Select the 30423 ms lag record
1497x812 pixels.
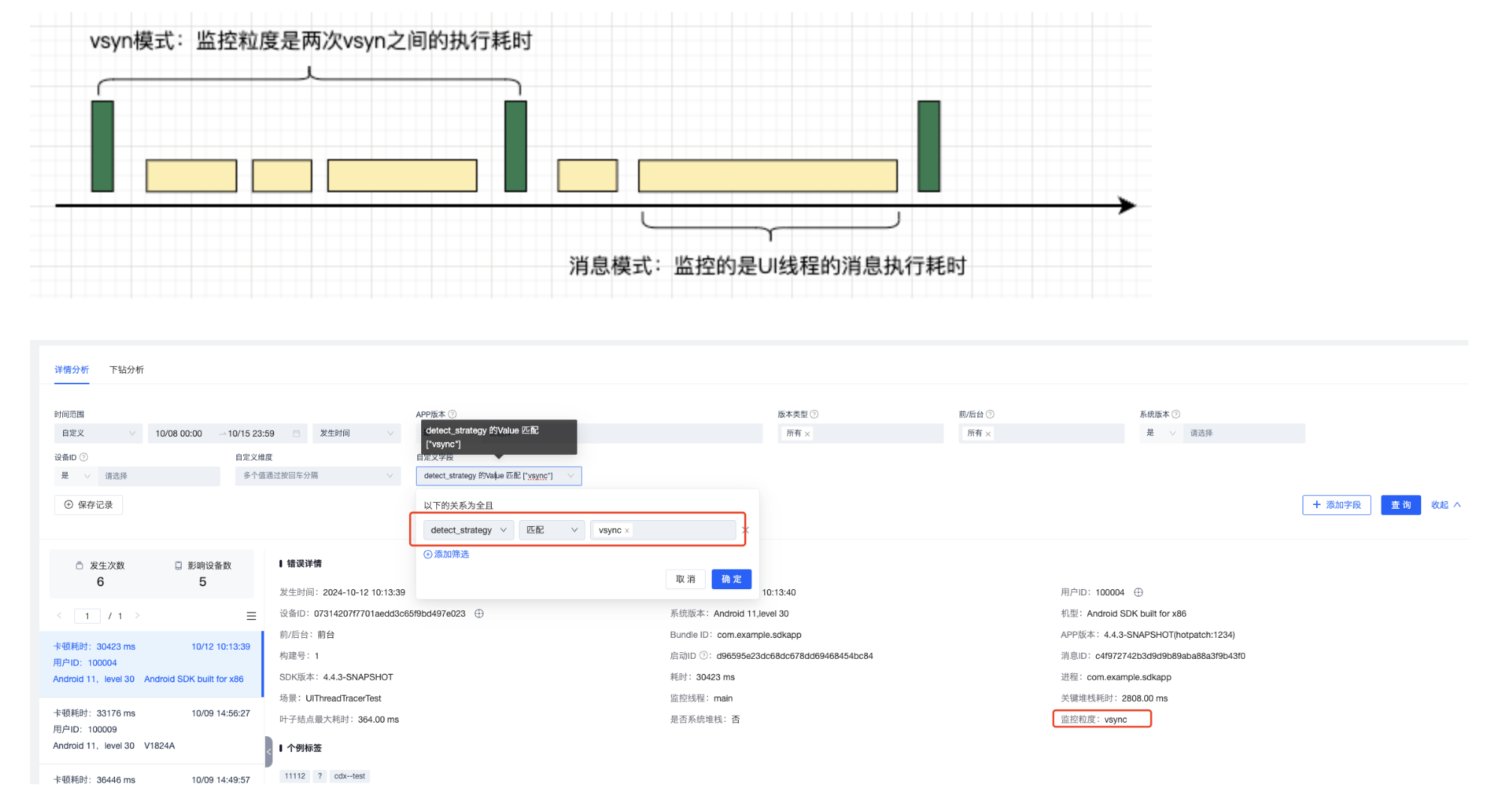click(x=151, y=663)
